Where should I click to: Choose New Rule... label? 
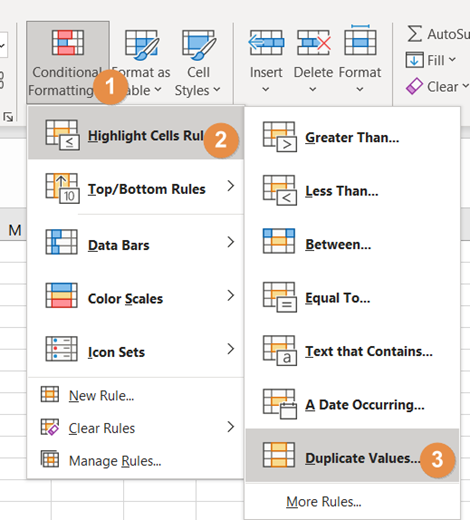pos(101,395)
